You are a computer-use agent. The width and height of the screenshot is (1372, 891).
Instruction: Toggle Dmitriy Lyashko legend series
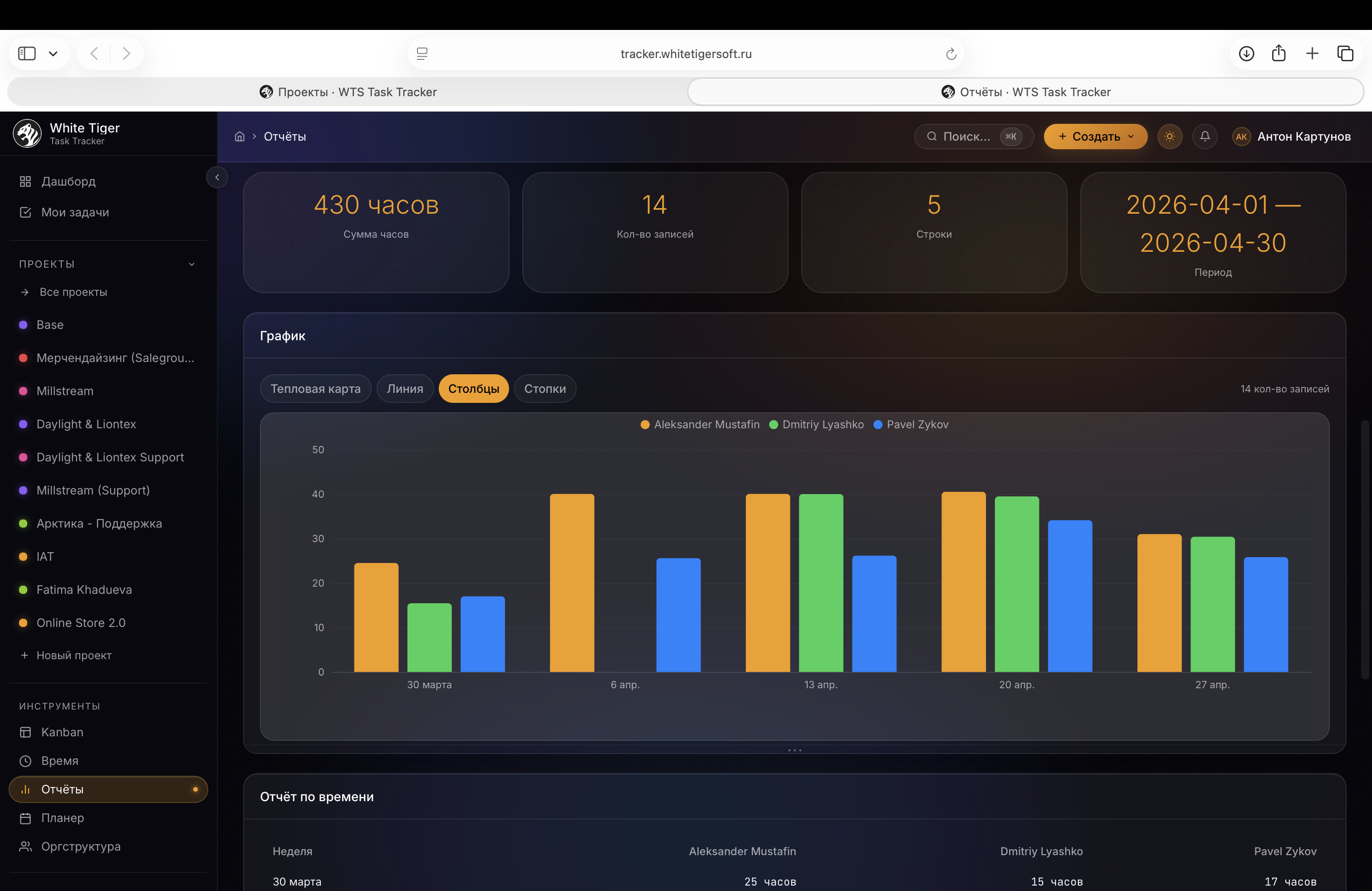817,425
